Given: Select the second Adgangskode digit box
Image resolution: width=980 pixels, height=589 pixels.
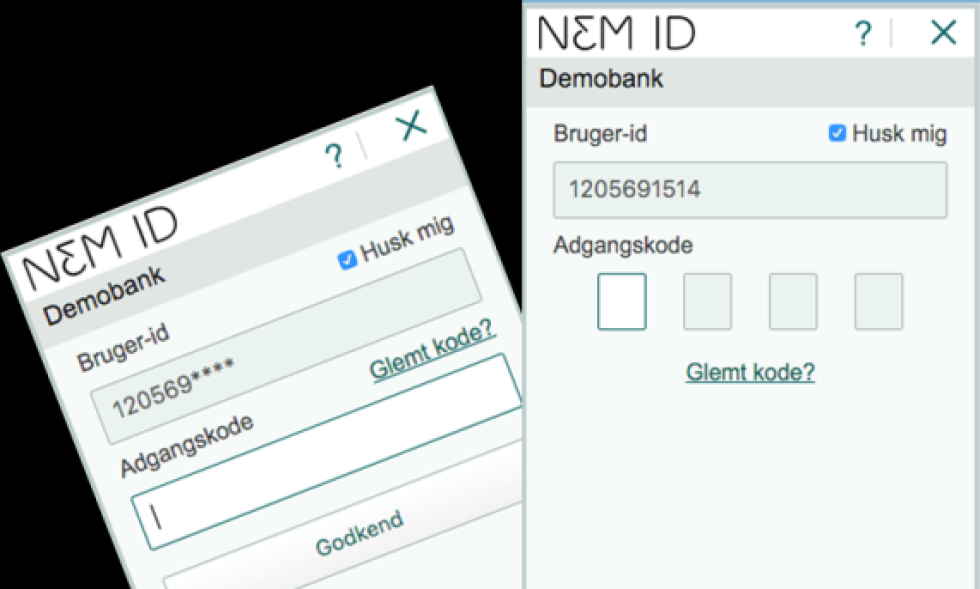Looking at the screenshot, I should (x=708, y=301).
